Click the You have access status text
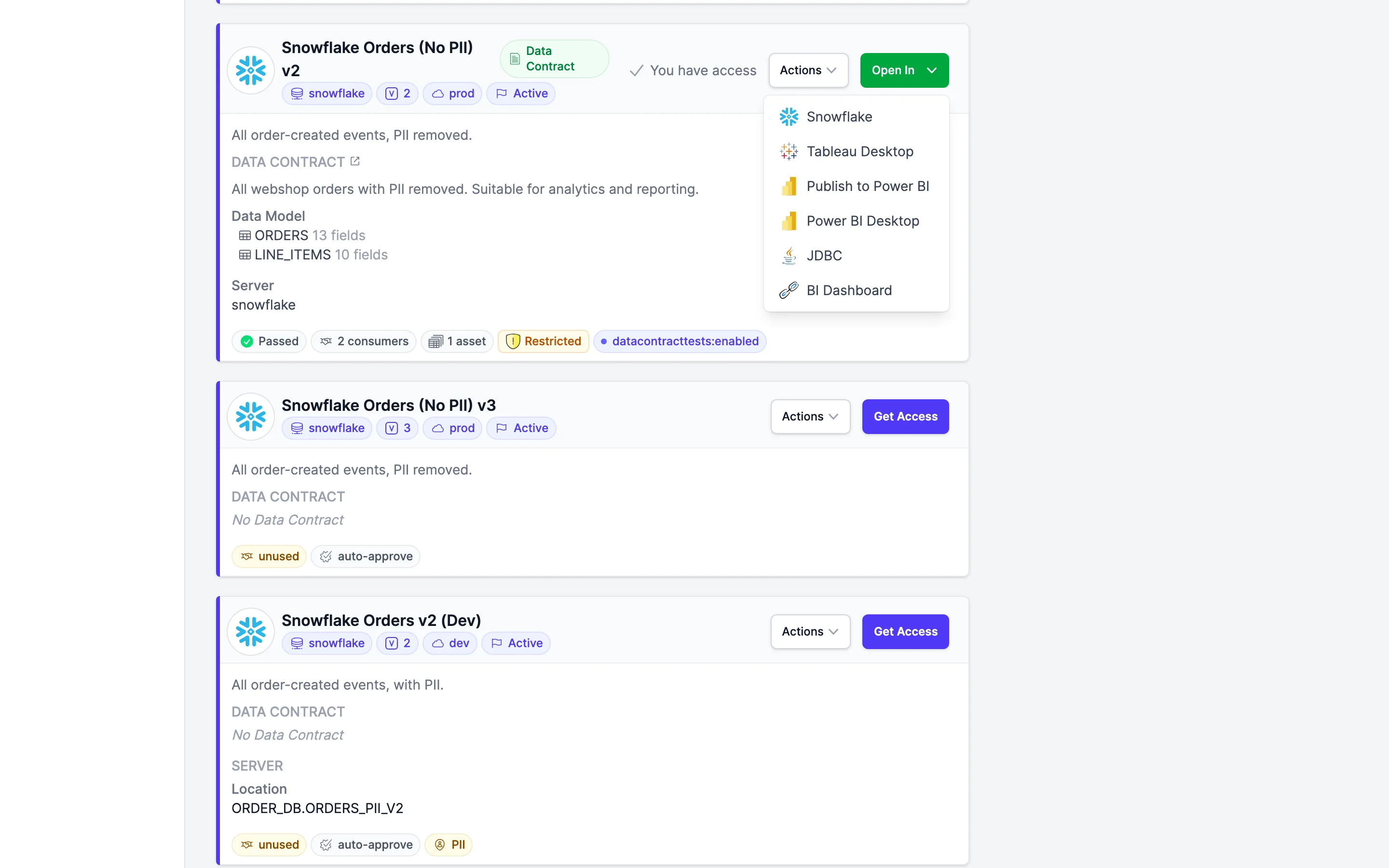 coord(703,70)
